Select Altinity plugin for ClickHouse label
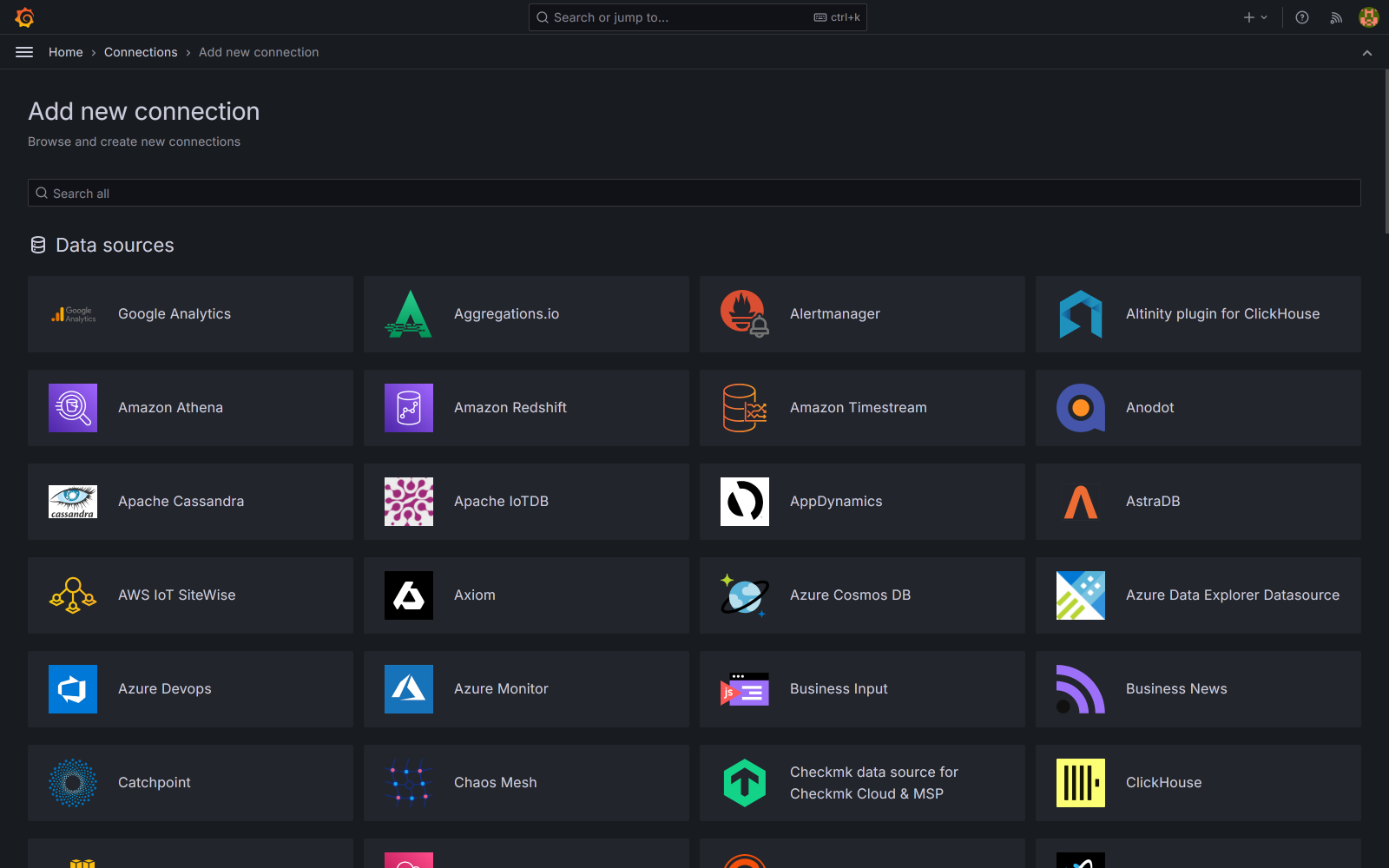This screenshot has height=868, width=1389. click(x=1223, y=314)
